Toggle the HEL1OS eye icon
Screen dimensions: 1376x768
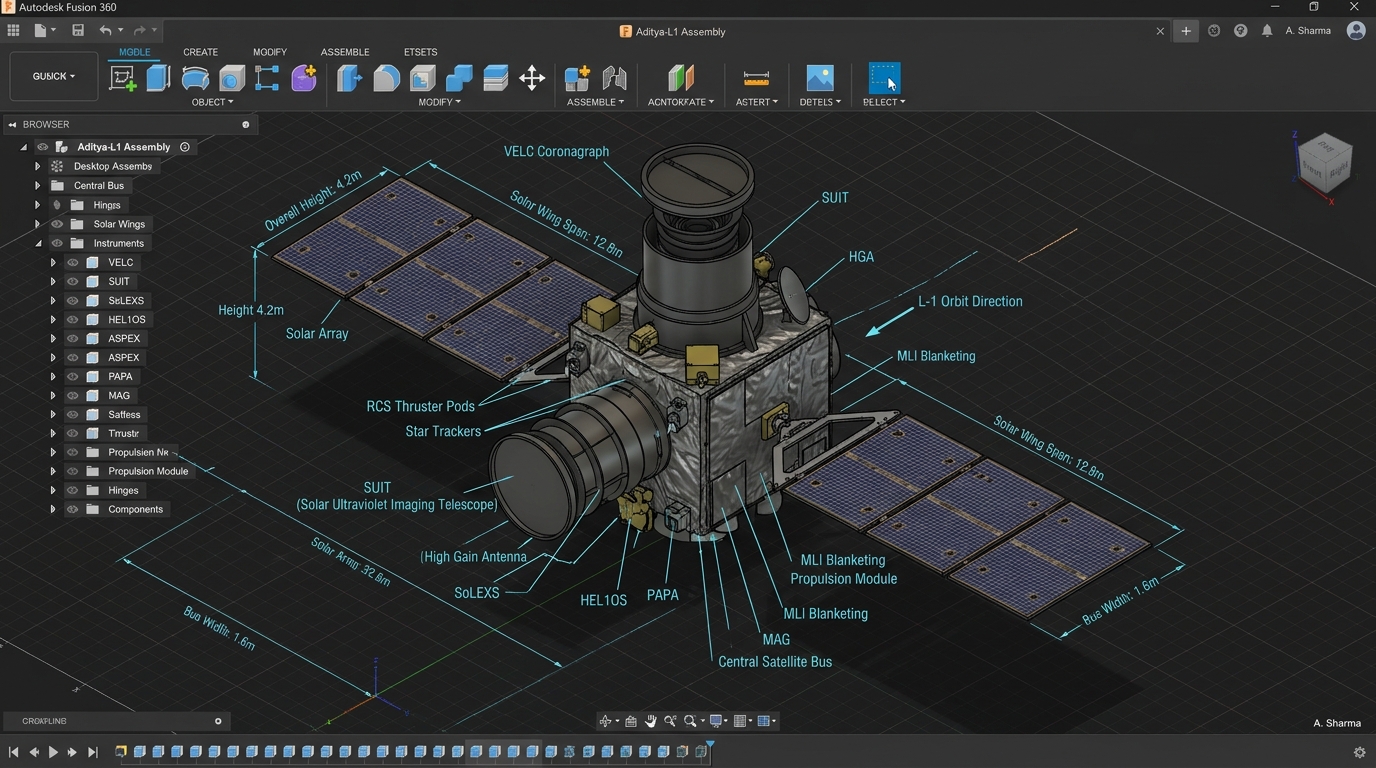[x=73, y=319]
